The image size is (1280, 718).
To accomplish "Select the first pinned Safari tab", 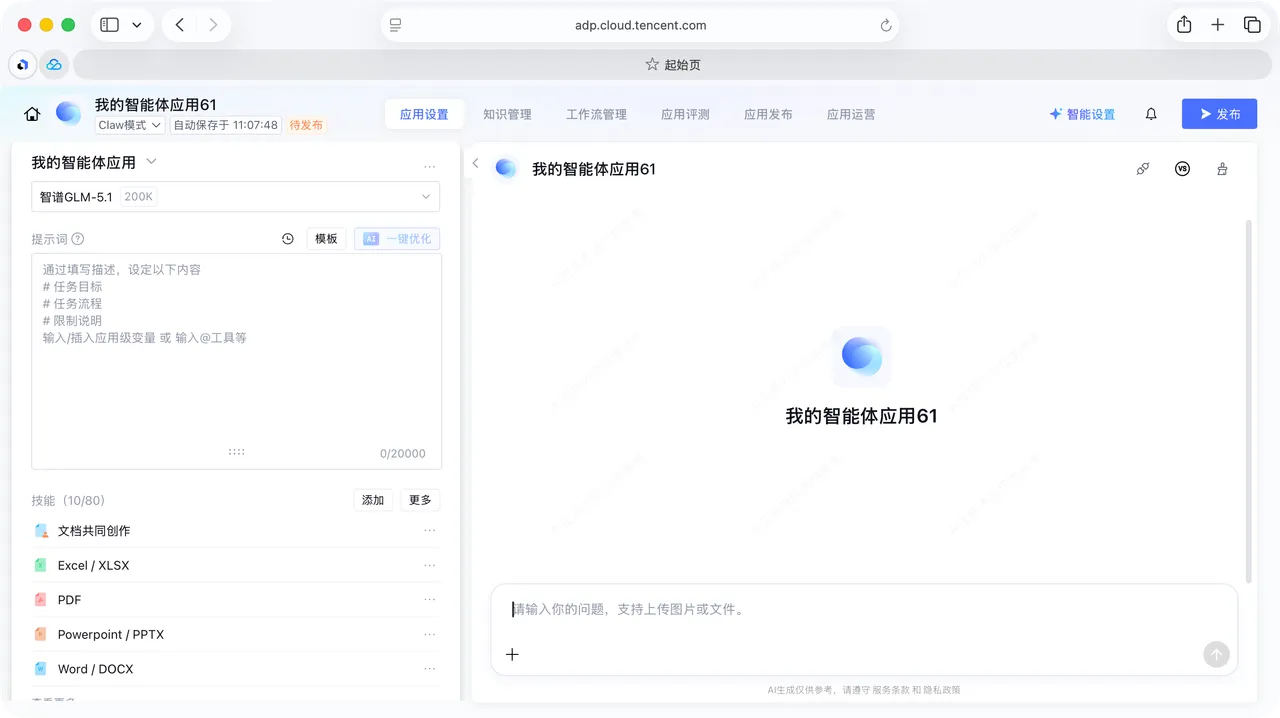I will [x=22, y=64].
